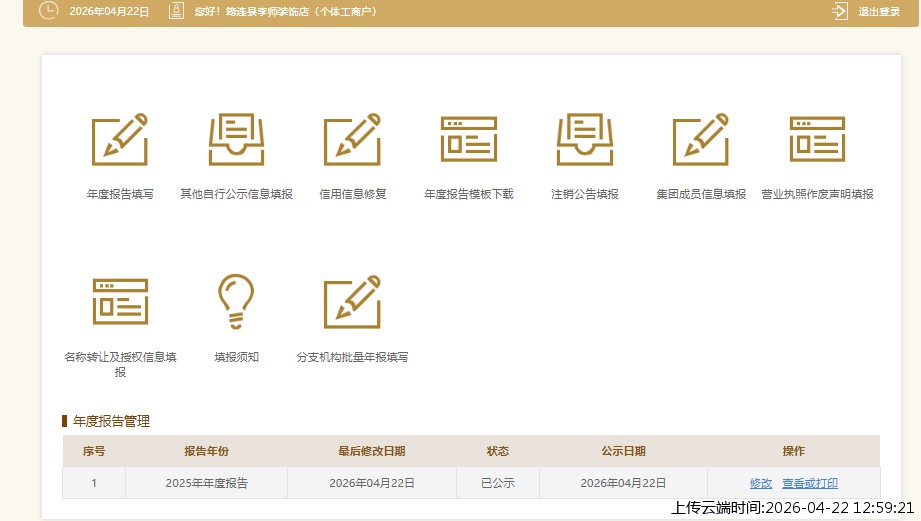Click the 序号 column header
921x521 pixels.
(x=94, y=451)
